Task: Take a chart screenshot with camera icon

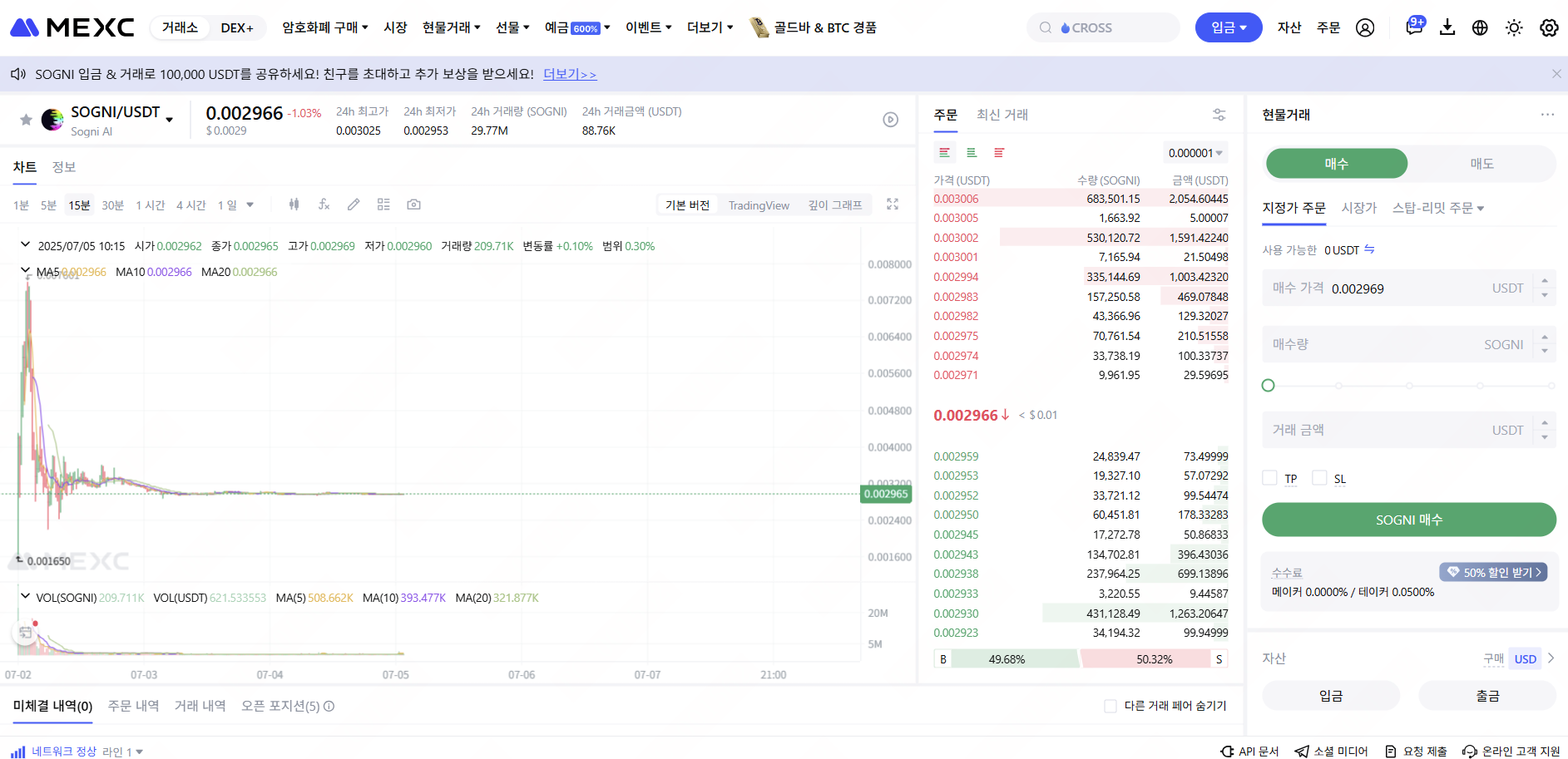Action: point(413,205)
